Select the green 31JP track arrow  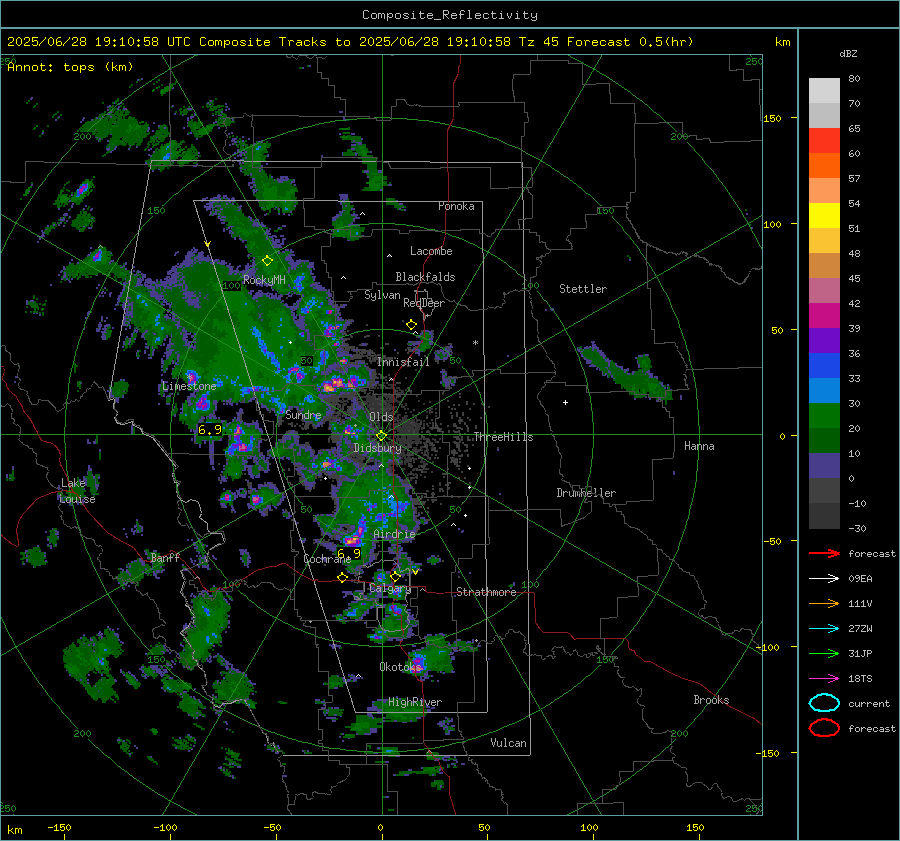click(x=824, y=653)
